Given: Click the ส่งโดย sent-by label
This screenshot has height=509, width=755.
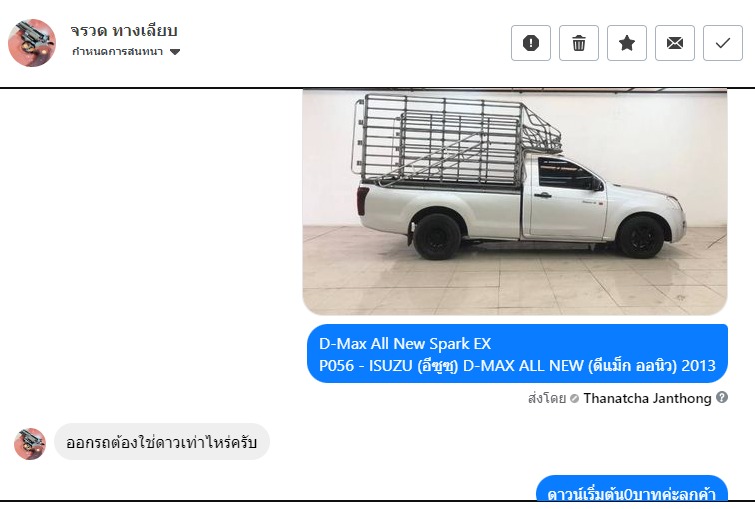Looking at the screenshot, I should pos(547,398).
